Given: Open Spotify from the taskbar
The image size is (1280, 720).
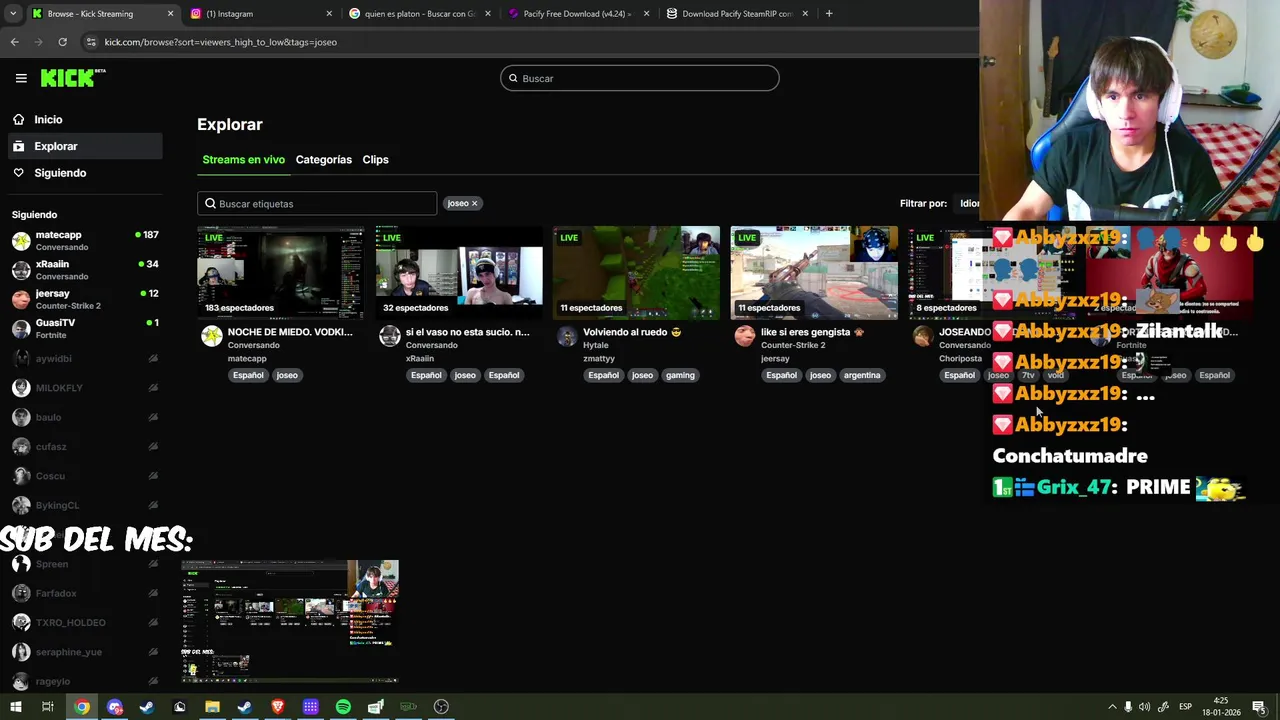Looking at the screenshot, I should pyautogui.click(x=343, y=707).
